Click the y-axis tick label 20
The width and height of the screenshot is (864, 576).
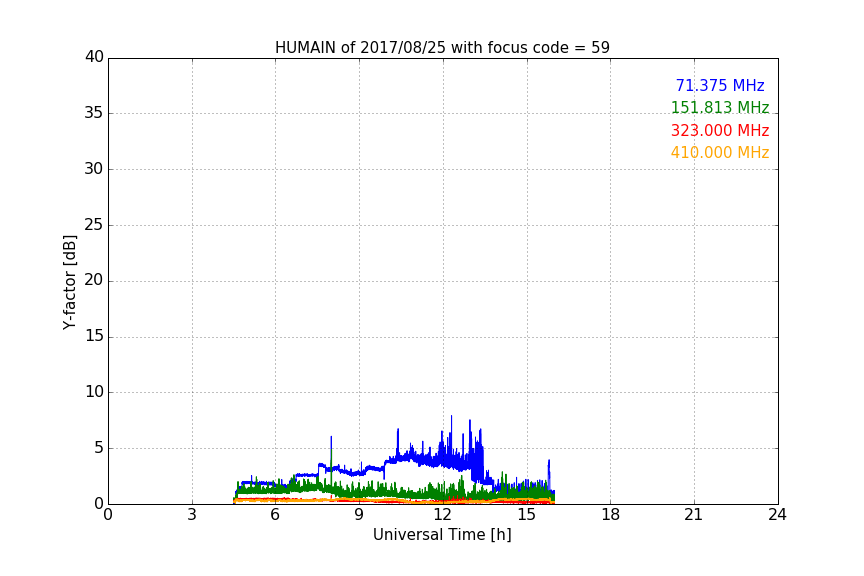pos(94,280)
